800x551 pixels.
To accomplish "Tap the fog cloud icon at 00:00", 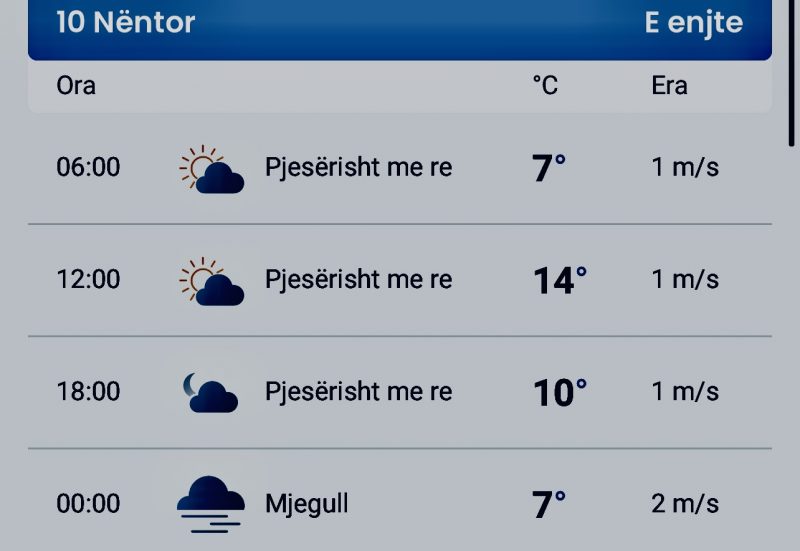I will click(211, 504).
